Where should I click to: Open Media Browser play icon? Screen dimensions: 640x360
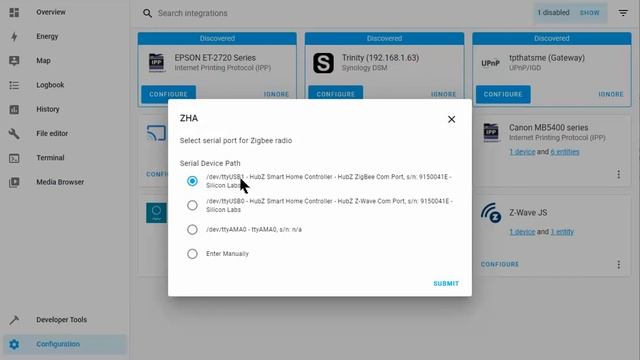pyautogui.click(x=14, y=182)
